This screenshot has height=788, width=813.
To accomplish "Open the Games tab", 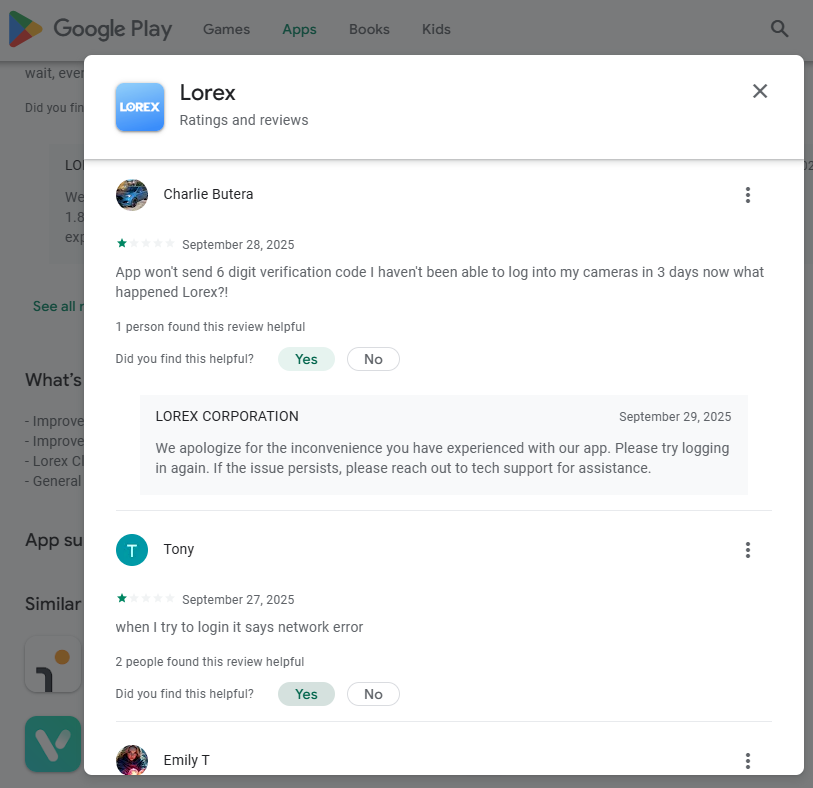I will click(x=227, y=29).
